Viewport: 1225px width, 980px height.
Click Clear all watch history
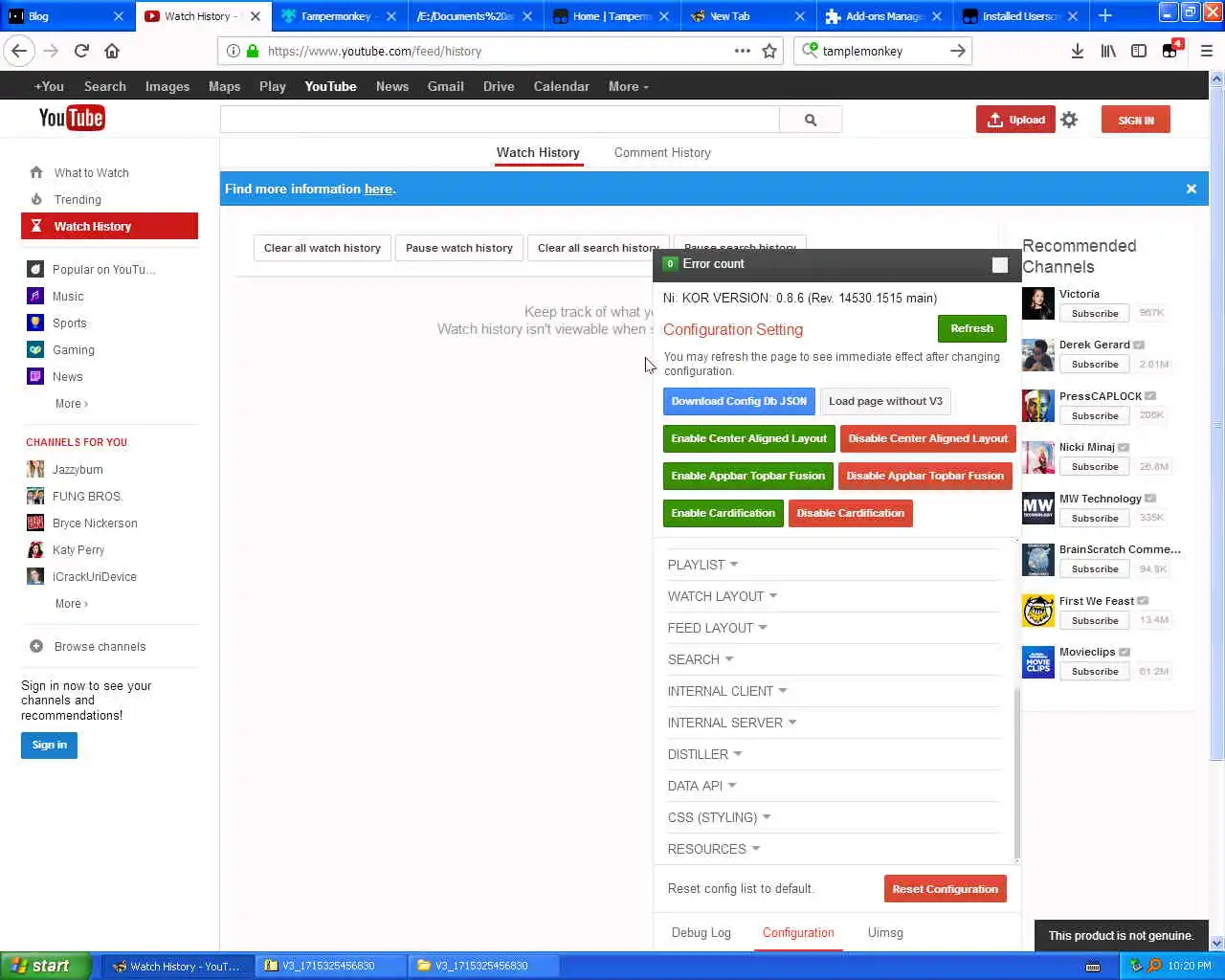(323, 248)
